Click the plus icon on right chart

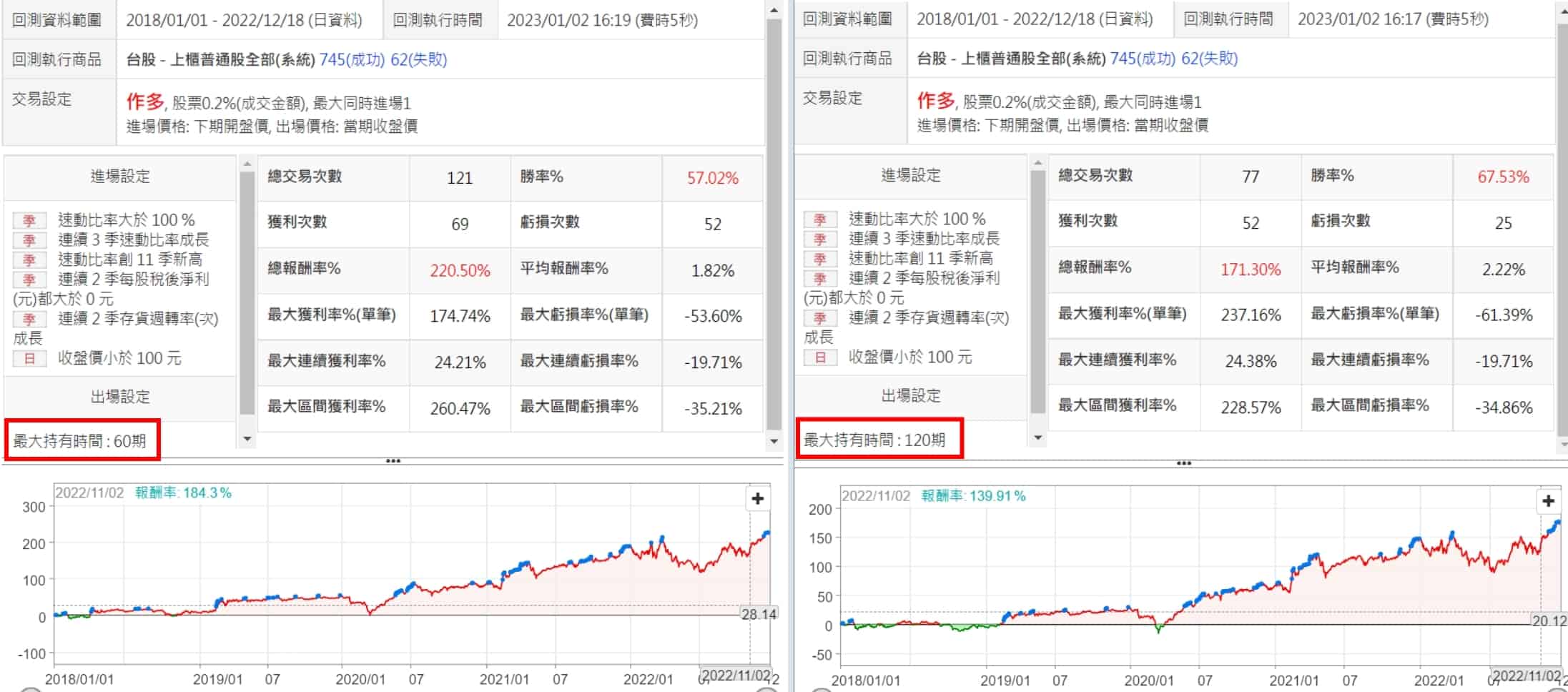1548,500
